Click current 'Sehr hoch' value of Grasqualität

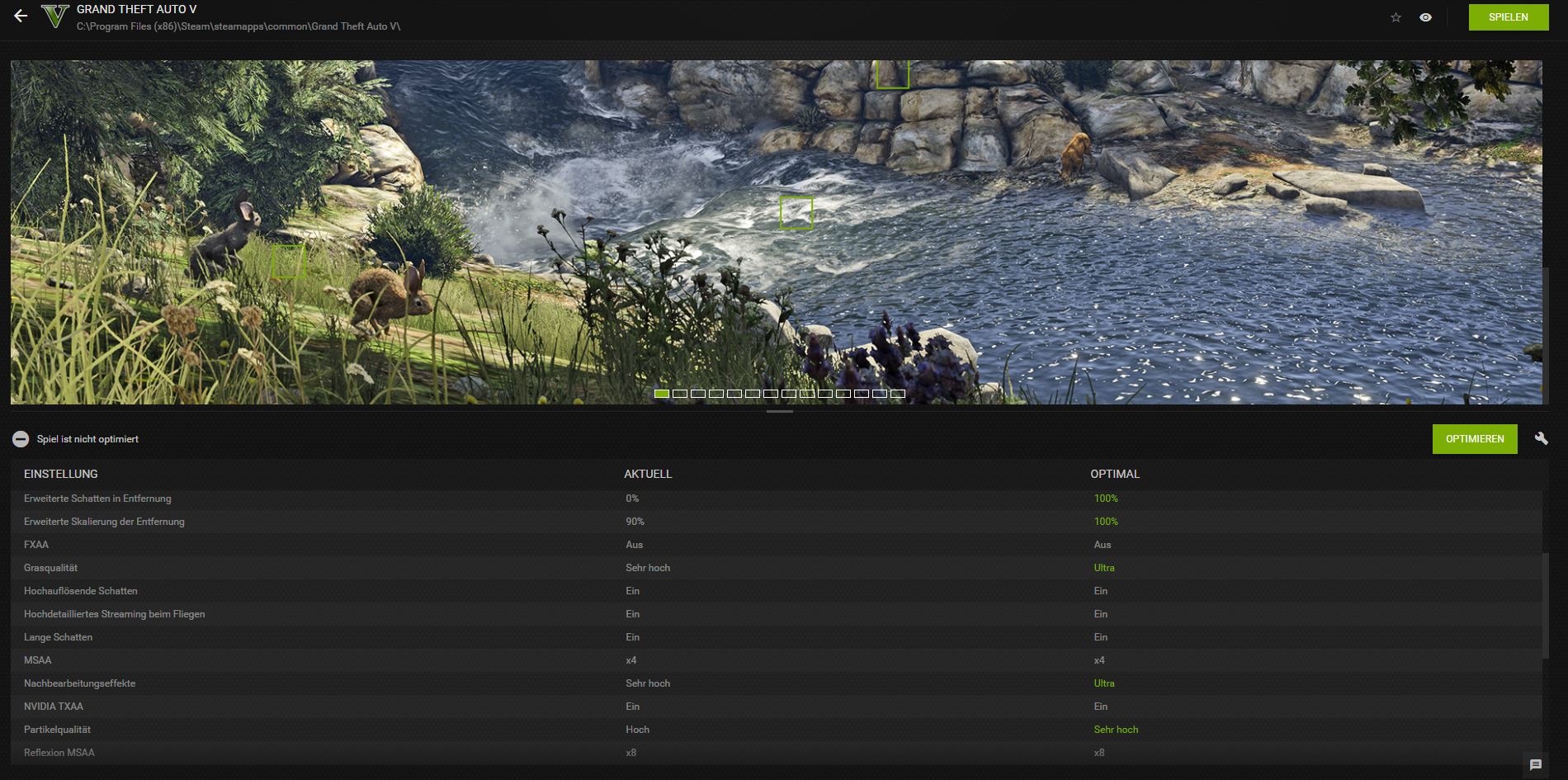tap(648, 568)
